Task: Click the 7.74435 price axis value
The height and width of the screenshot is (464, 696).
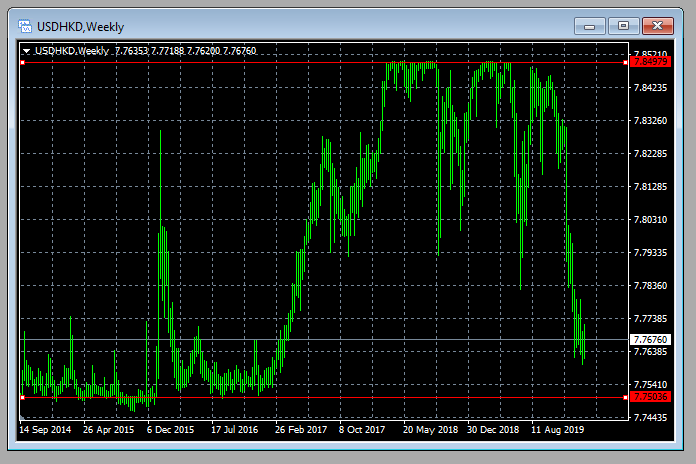Action: 650,418
